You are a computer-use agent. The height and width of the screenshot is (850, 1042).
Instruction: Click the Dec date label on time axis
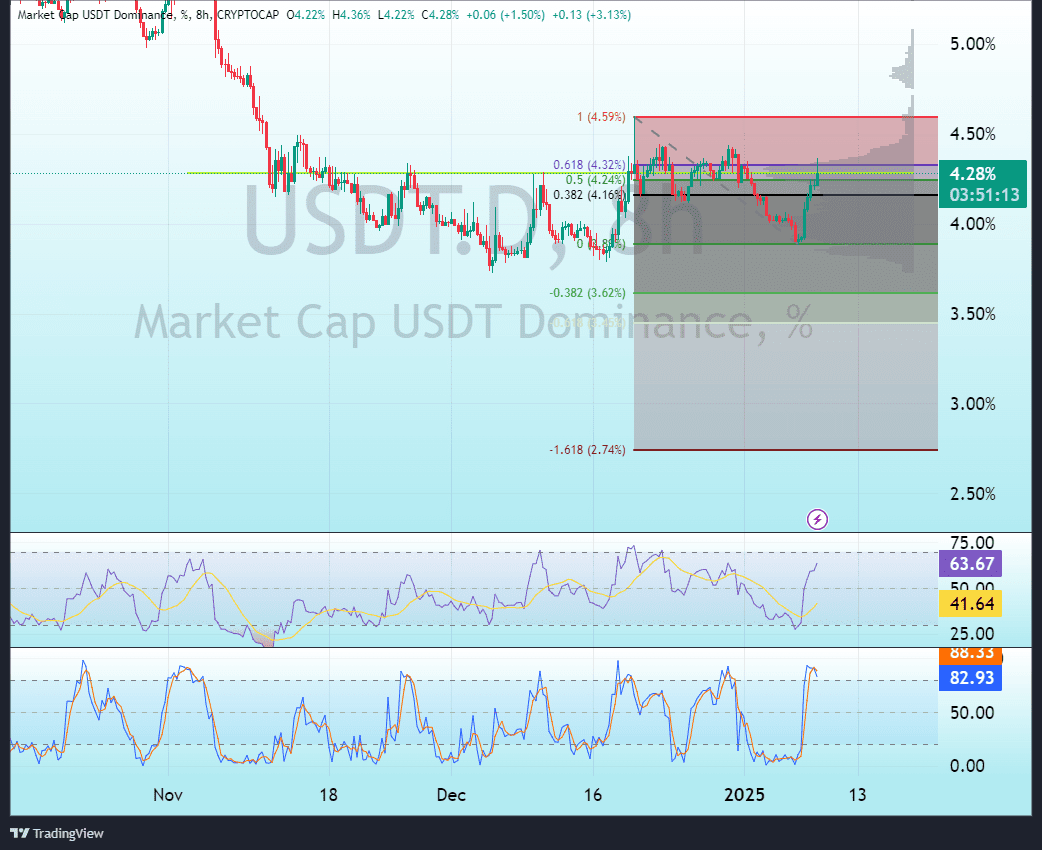point(451,795)
